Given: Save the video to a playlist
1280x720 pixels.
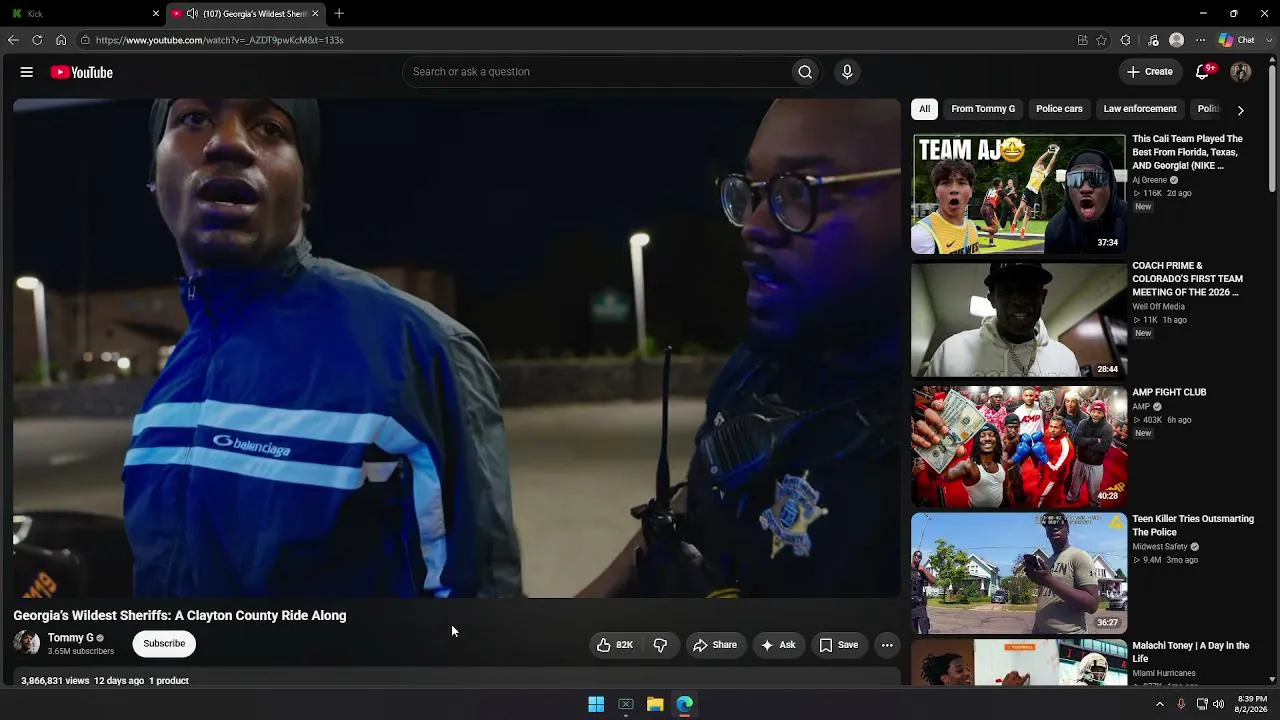Looking at the screenshot, I should tap(839, 645).
